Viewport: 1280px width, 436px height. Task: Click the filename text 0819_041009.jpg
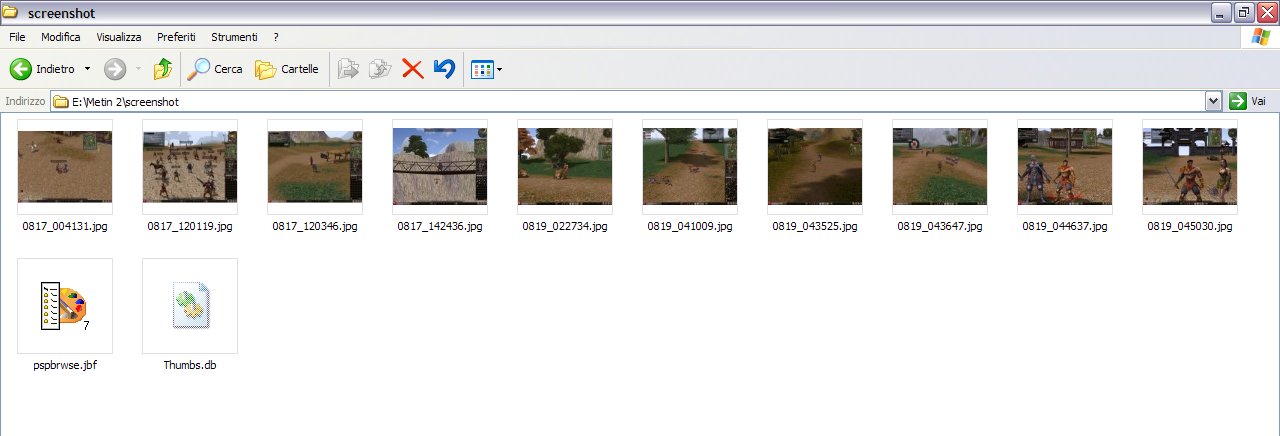click(x=690, y=227)
